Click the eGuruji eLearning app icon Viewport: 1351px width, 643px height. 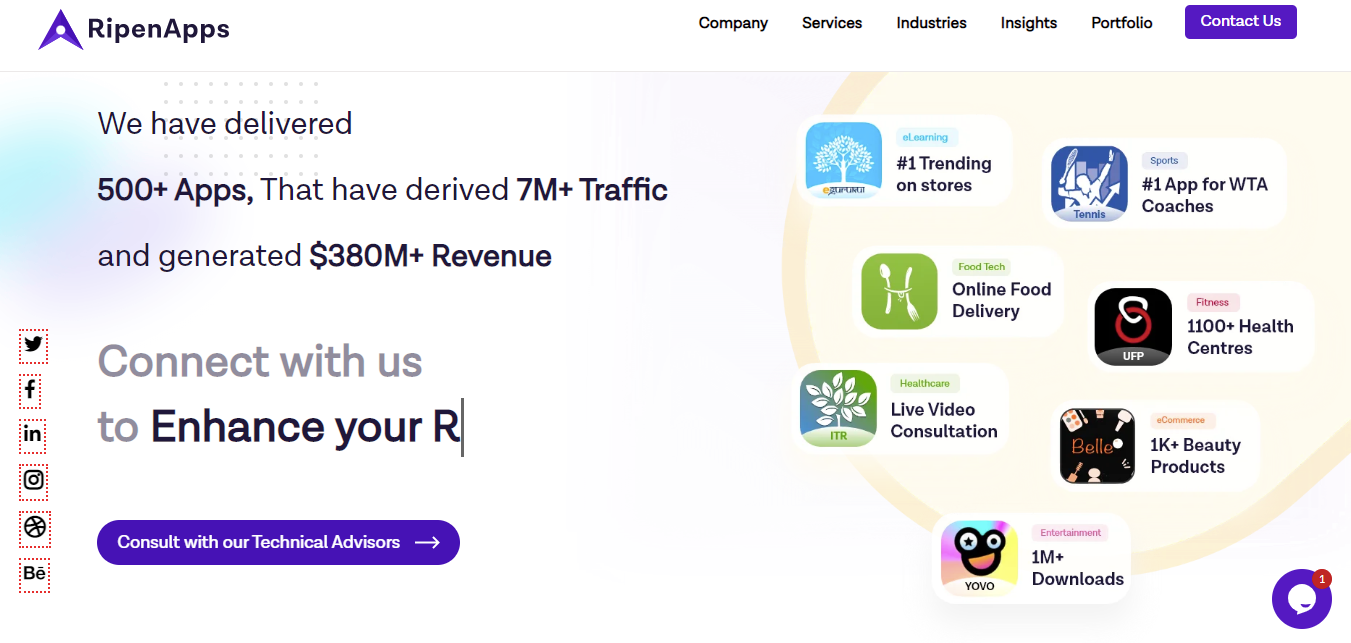pyautogui.click(x=843, y=160)
